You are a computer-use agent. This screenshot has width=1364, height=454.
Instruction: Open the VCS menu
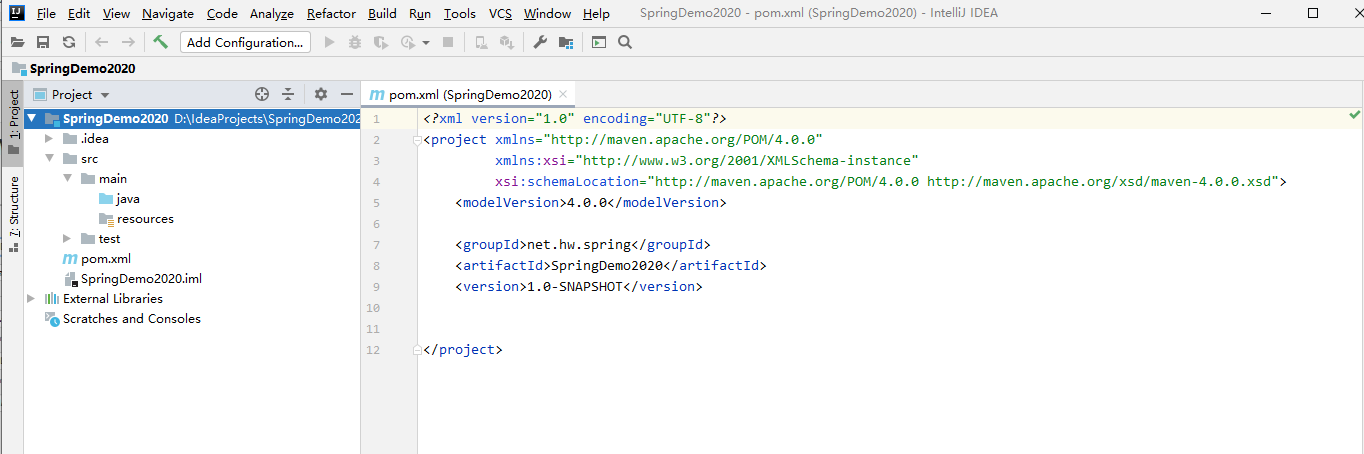500,14
